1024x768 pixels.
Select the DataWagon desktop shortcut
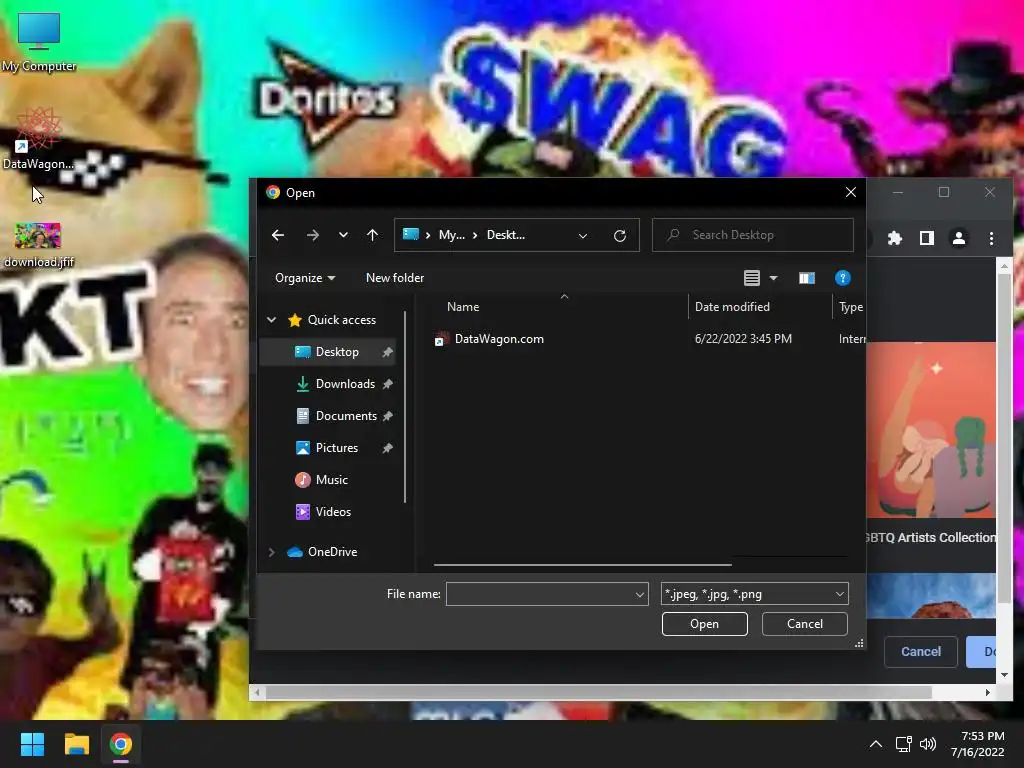point(38,139)
